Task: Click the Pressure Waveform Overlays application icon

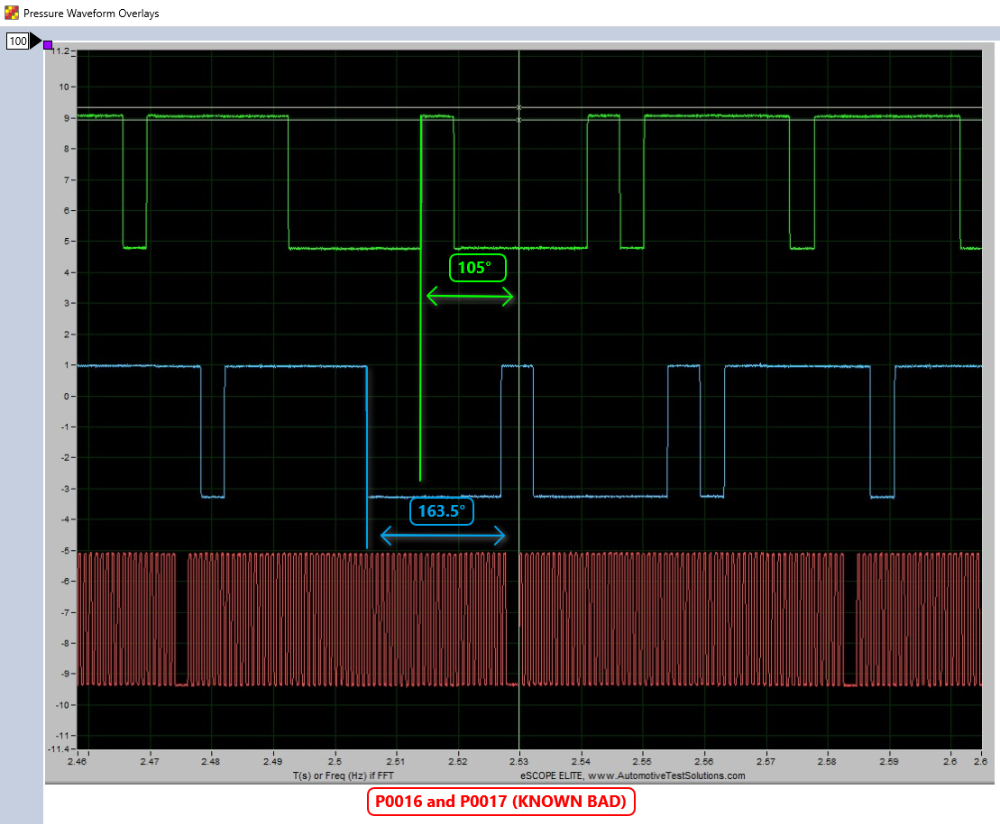Action: pyautogui.click(x=10, y=13)
